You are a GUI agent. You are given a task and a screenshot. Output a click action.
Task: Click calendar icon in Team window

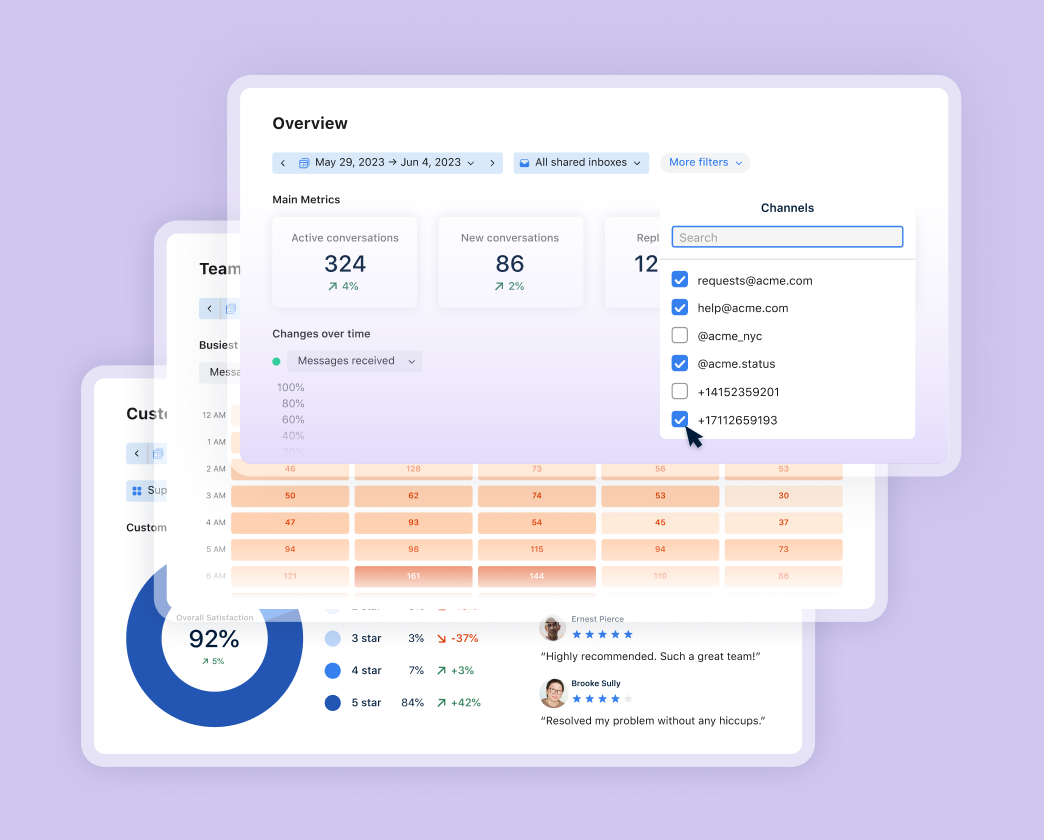pos(230,309)
